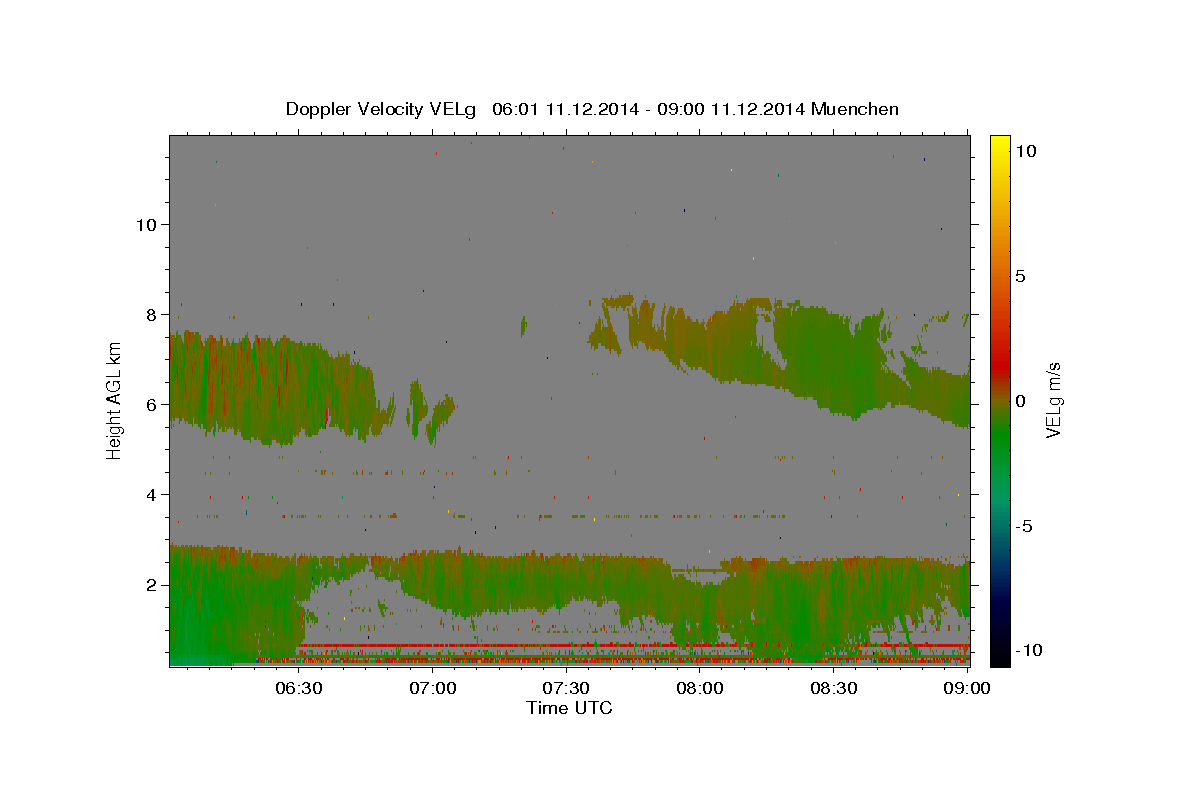
Task: Click the height tick label '8'
Action: pos(151,314)
